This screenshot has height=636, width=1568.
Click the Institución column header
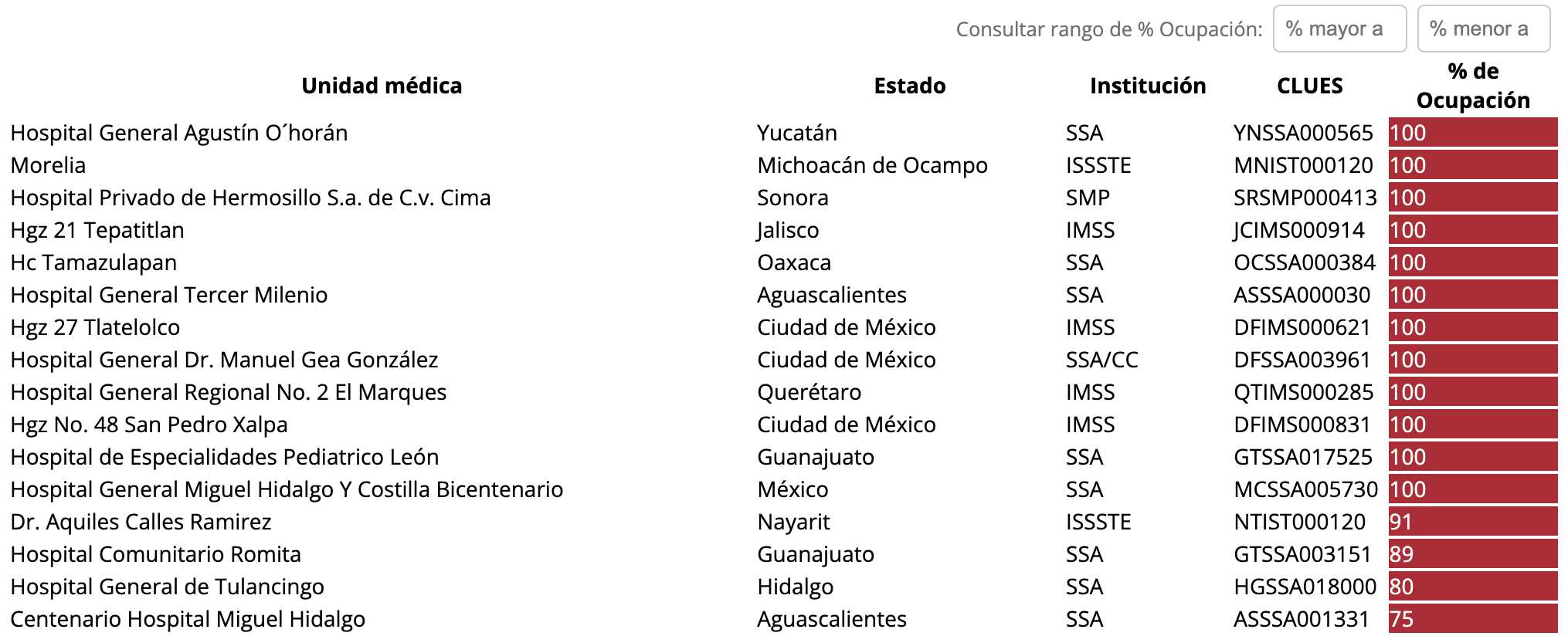point(1147,86)
